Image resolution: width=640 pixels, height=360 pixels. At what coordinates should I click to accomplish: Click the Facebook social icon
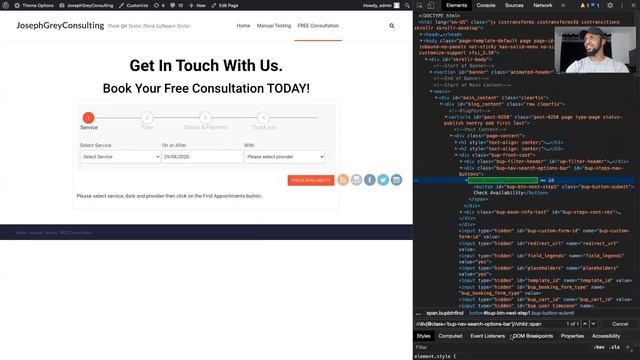coord(370,180)
